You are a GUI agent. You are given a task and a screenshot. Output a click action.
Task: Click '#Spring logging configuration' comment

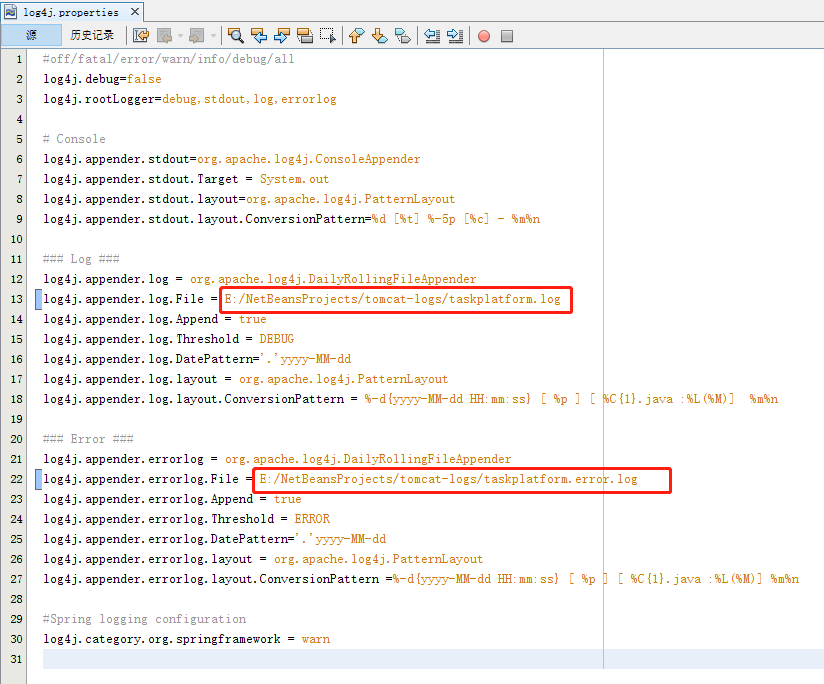(145, 619)
